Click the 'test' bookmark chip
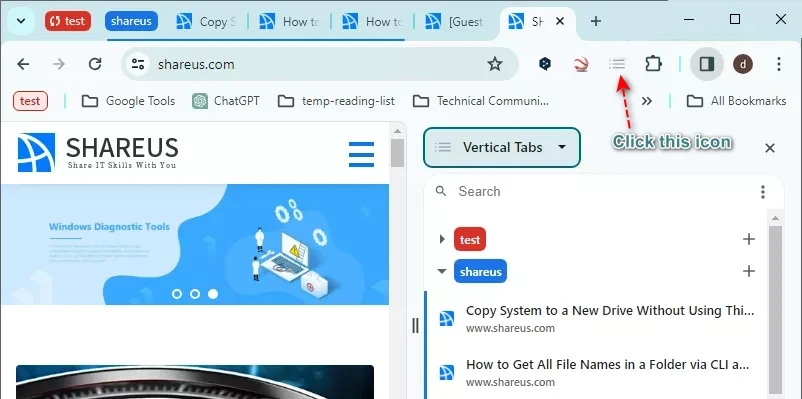Screen dimensions: 802x399 30,101
